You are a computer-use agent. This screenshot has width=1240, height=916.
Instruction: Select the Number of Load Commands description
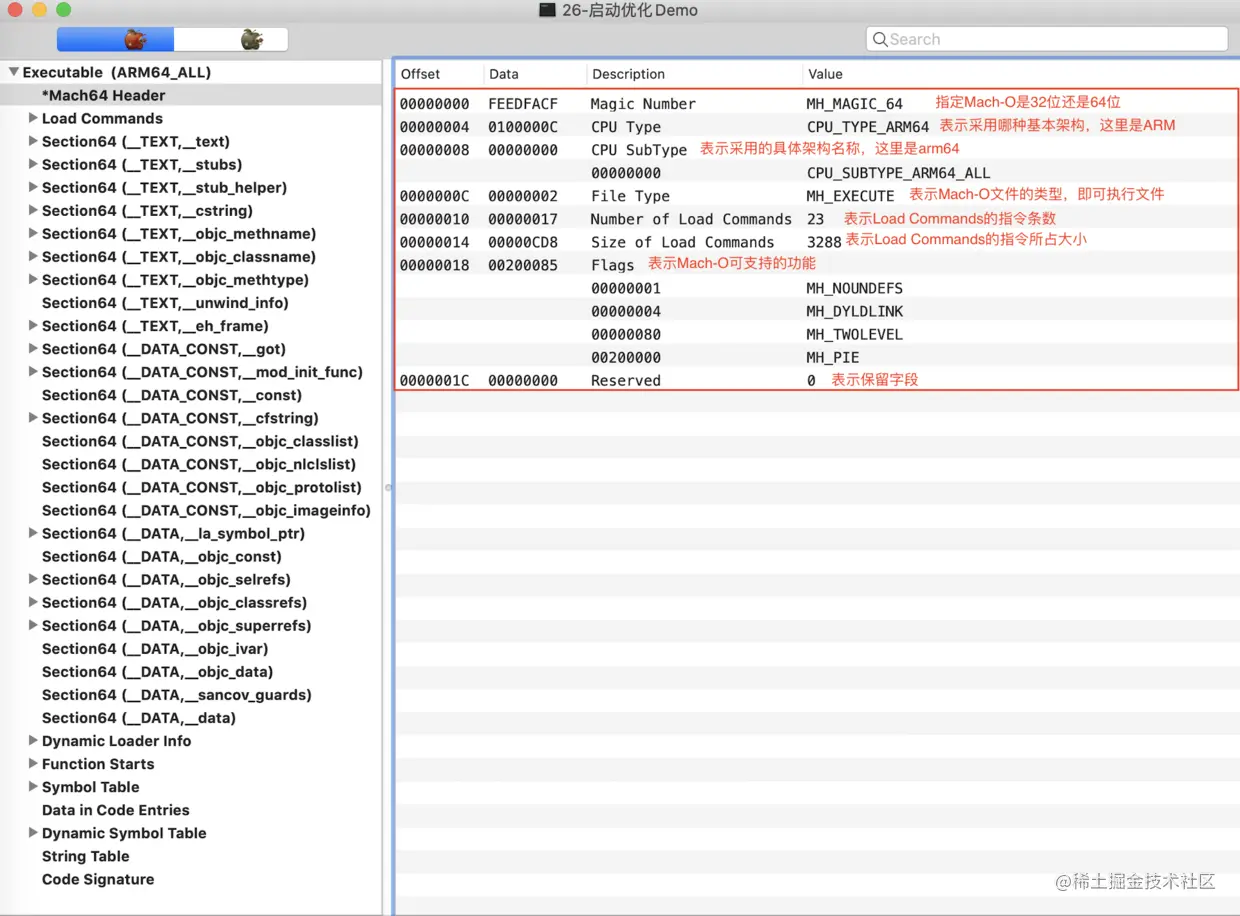691,218
